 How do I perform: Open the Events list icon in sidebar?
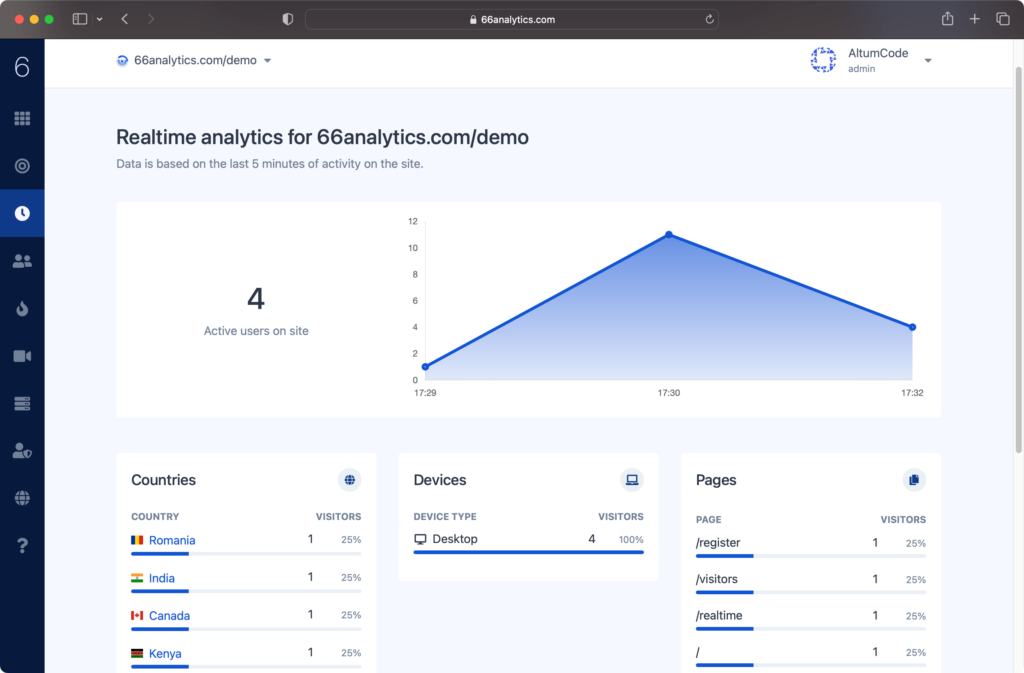(22, 402)
